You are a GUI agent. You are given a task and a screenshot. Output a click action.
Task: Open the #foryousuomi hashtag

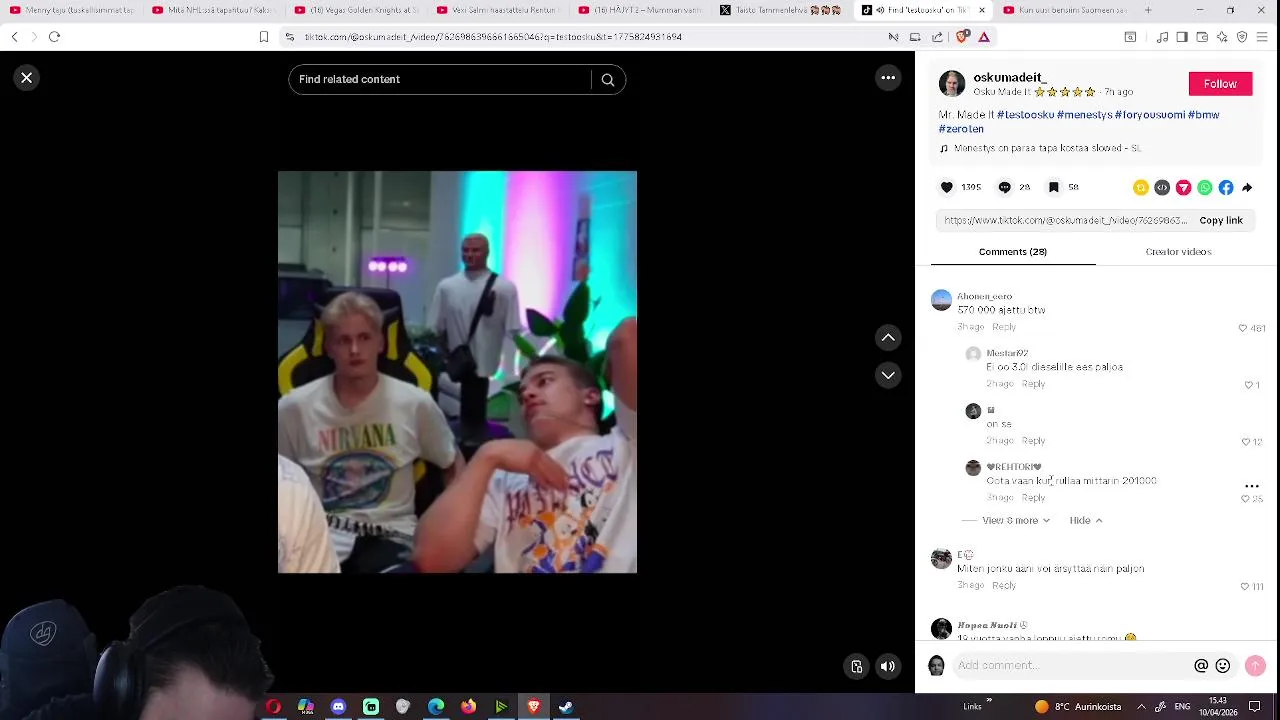[x=1150, y=115]
